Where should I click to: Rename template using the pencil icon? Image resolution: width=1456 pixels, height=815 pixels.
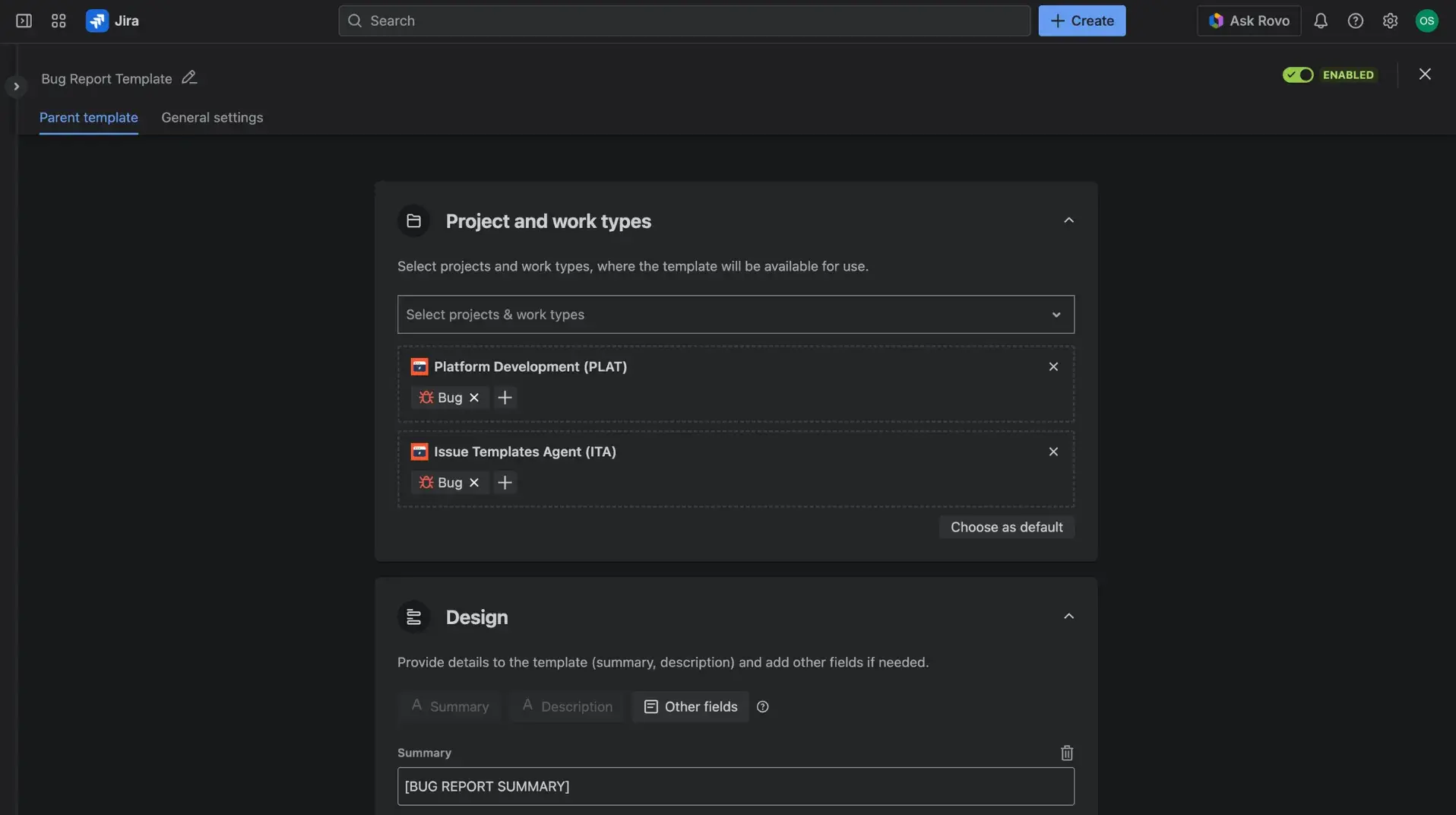tap(188, 77)
